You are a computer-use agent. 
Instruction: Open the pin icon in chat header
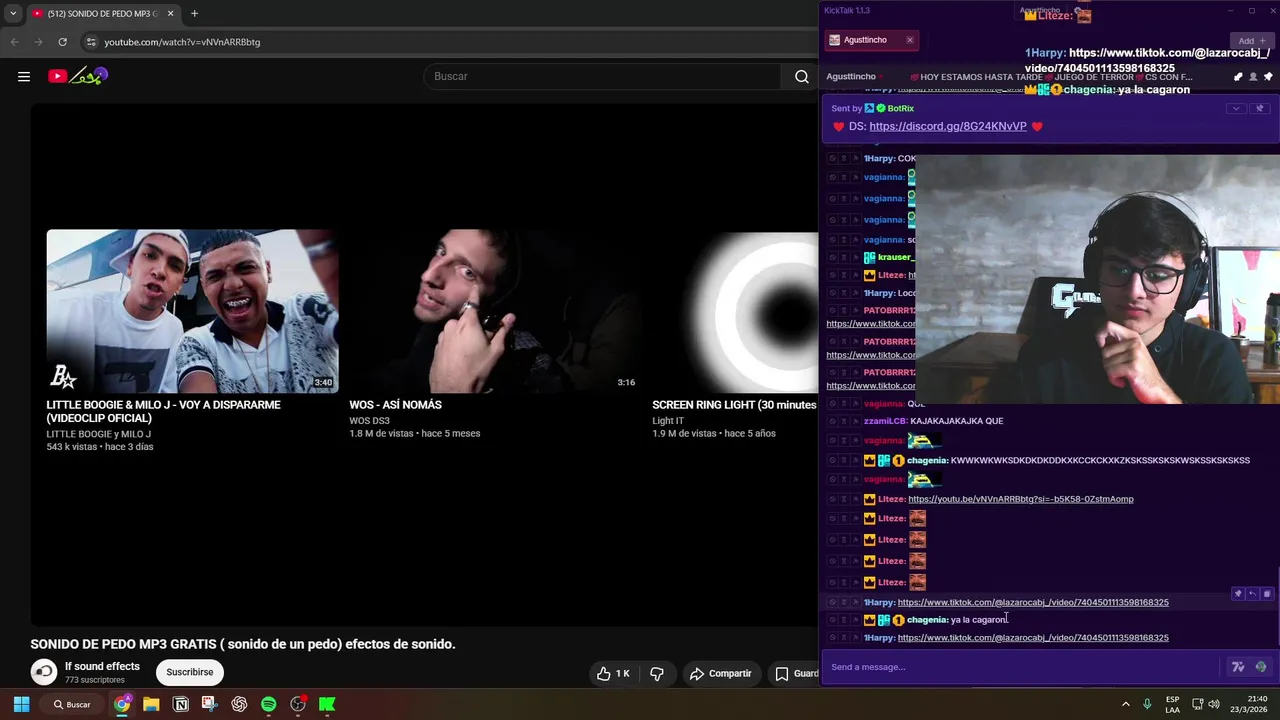coord(1268,77)
